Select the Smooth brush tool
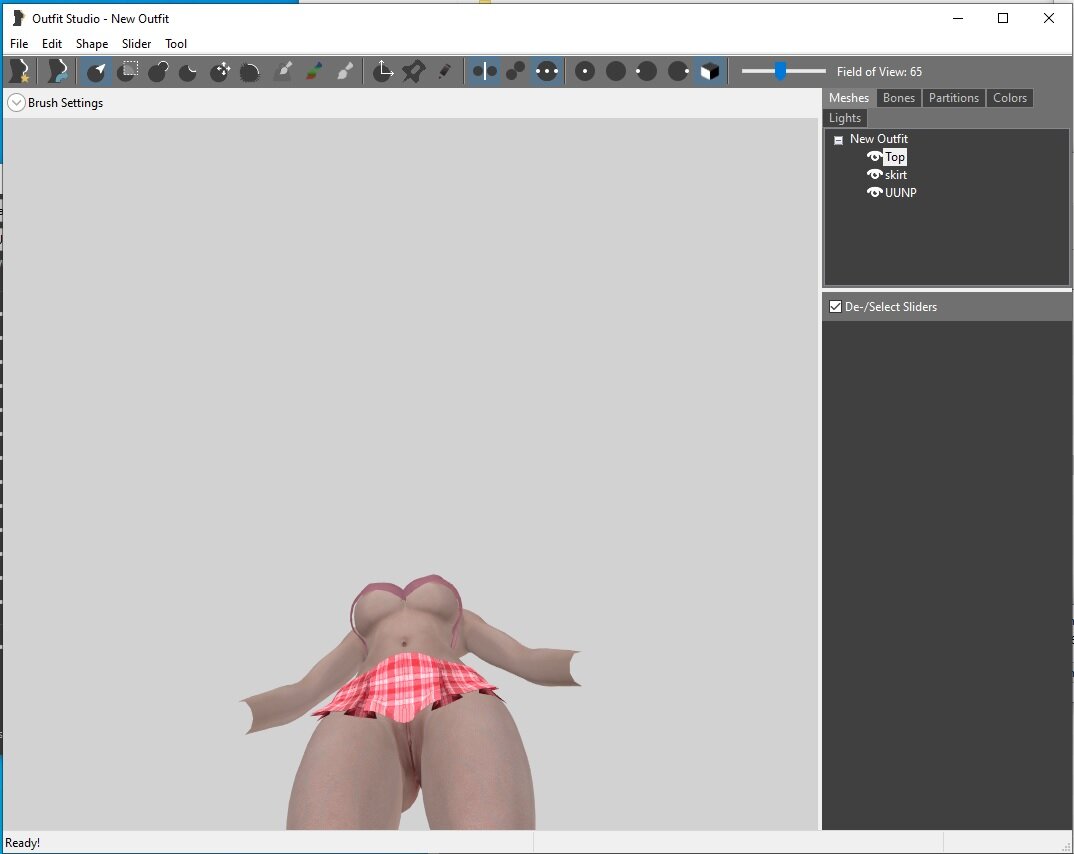1074x854 pixels. (250, 71)
